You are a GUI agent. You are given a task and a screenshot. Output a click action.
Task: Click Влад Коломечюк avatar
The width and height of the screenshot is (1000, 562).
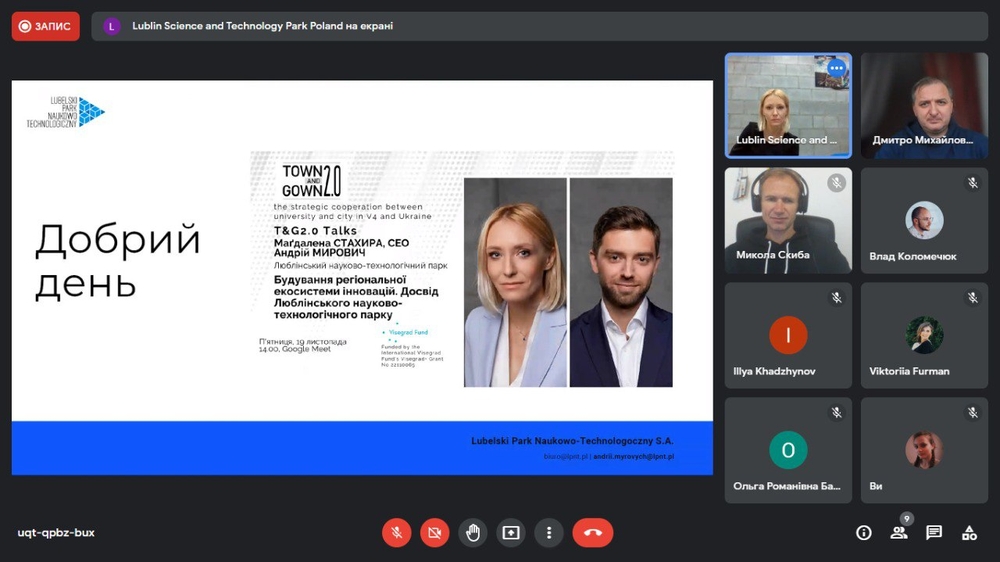[924, 220]
